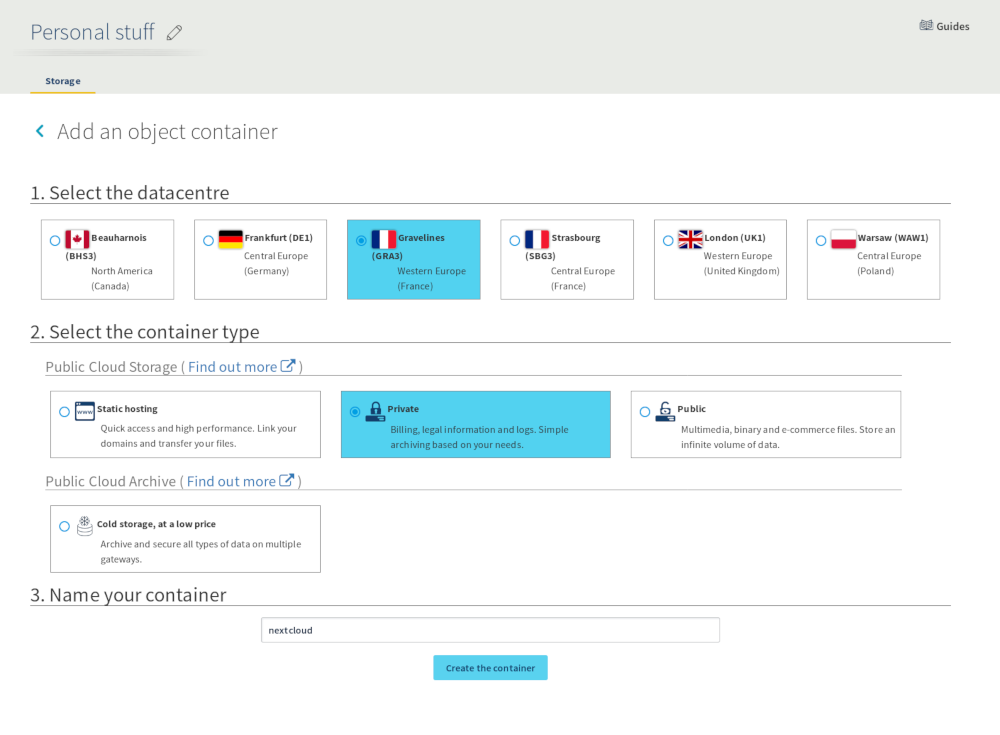The height and width of the screenshot is (735, 1000).
Task: Click the Germany flag icon on Frankfurt
Action: 229,238
